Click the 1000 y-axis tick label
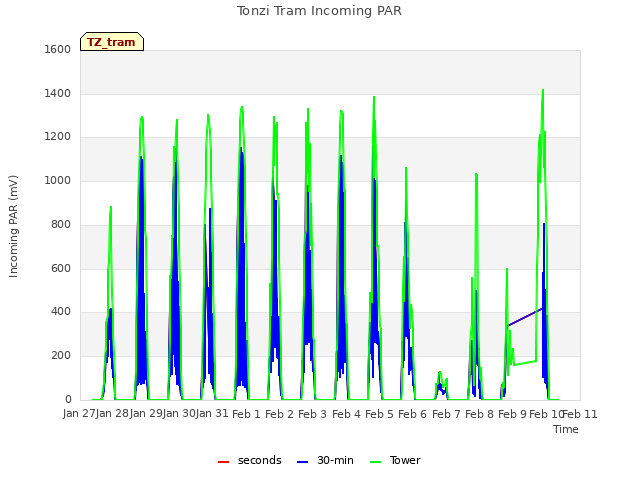Screen dimensions: 640x480 [58, 180]
